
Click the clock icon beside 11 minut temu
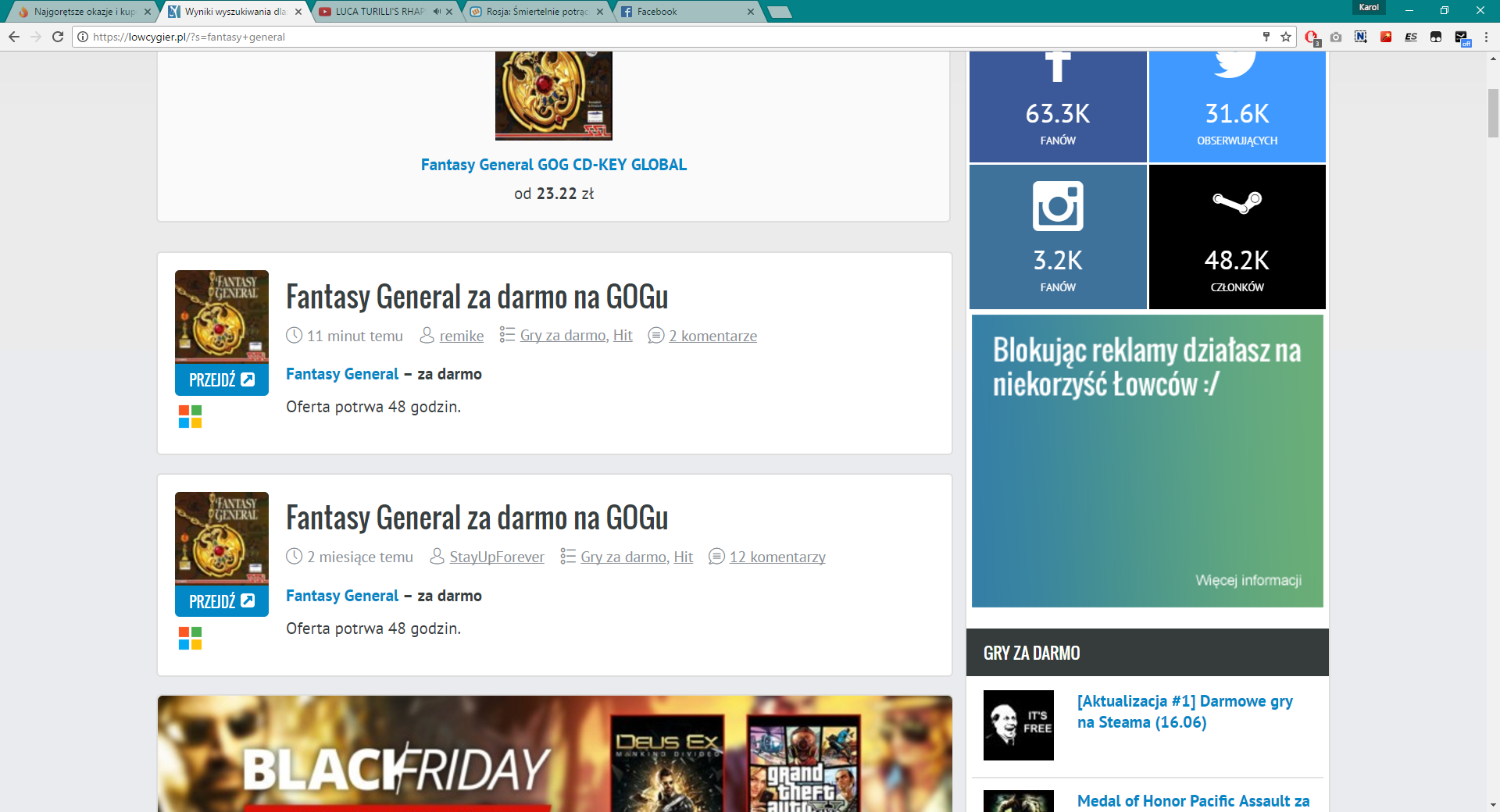[x=294, y=336]
